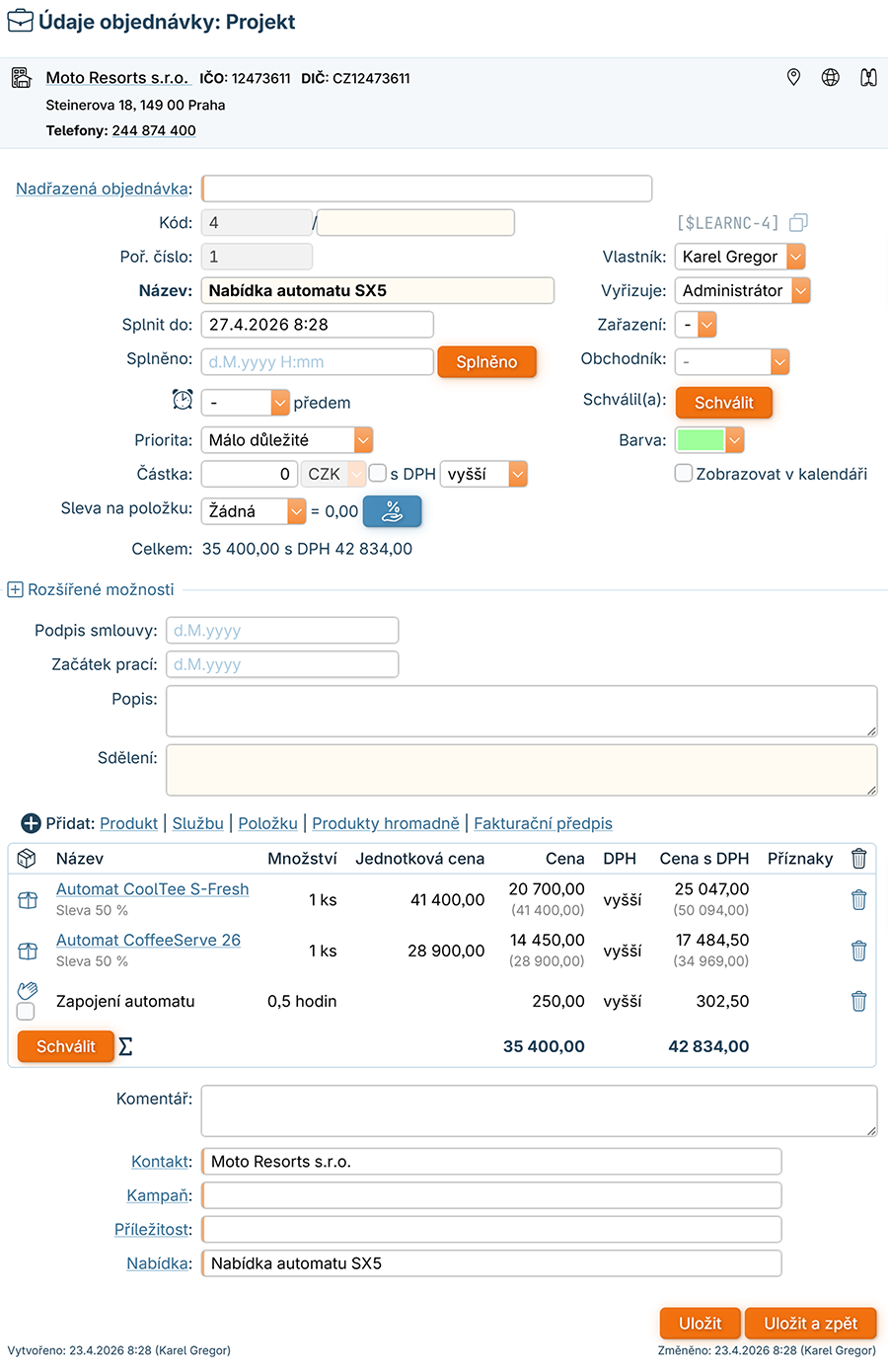This screenshot has width=888, height=1372.
Task: Enable the 's DPH' checkbox
Action: click(378, 474)
